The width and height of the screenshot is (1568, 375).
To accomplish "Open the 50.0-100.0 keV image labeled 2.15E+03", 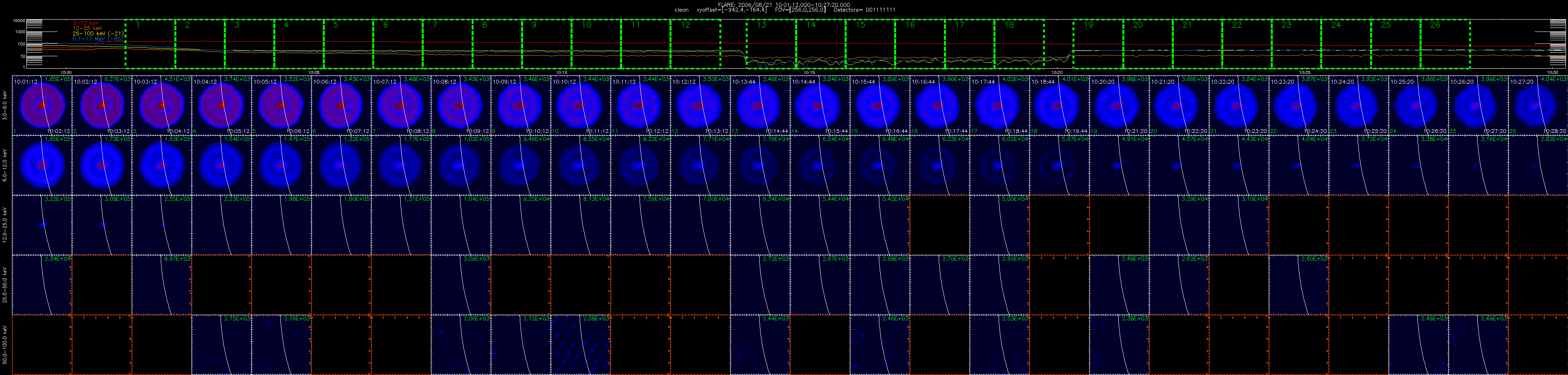I will 221,344.
